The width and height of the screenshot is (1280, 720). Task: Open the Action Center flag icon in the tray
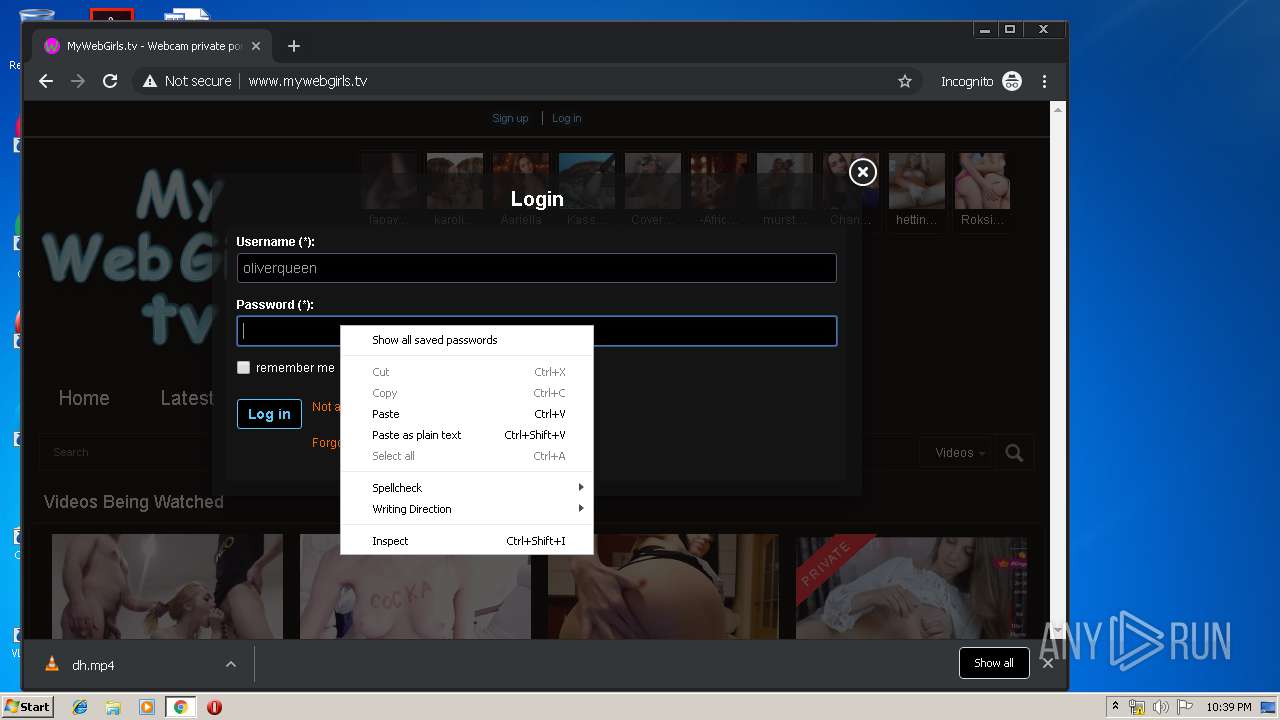tap(1185, 707)
